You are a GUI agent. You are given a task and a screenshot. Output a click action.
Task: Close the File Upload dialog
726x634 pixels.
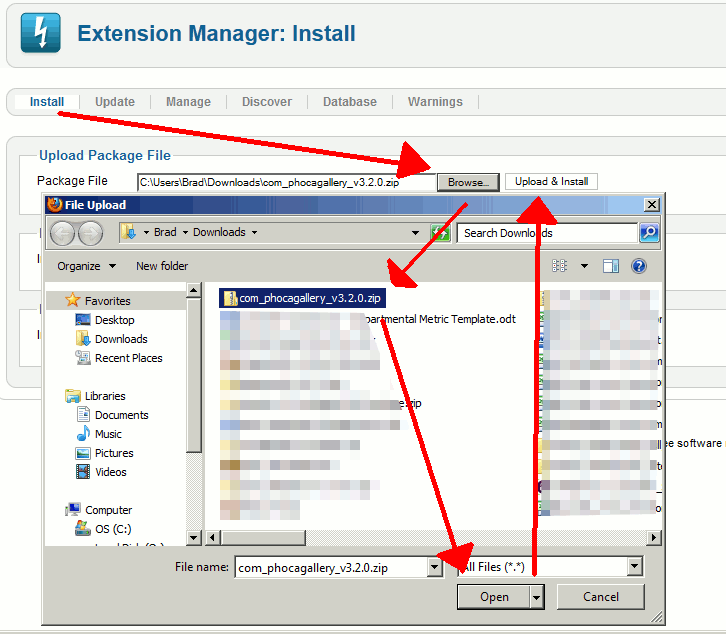click(651, 204)
